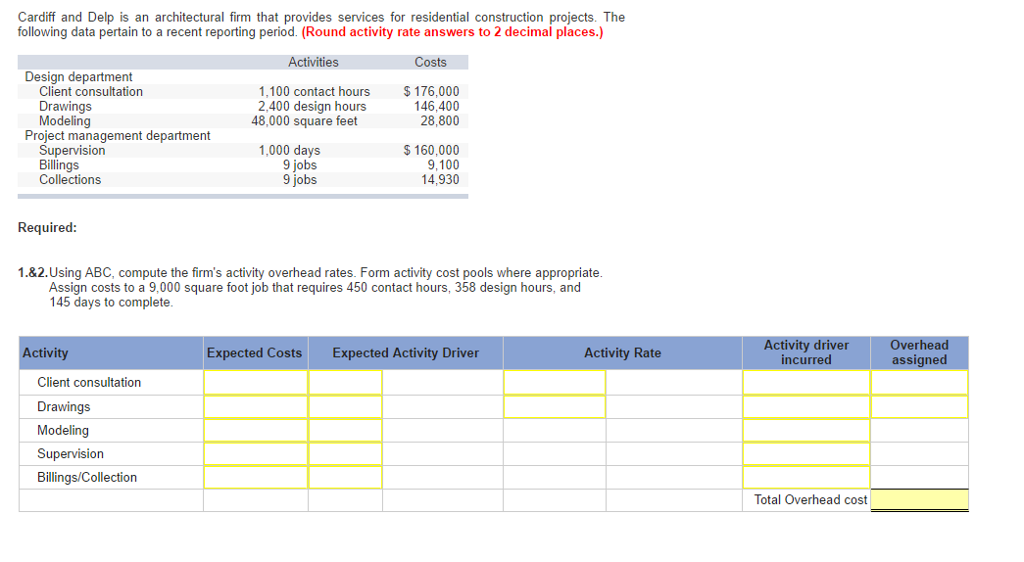Select Supervision row Expected Costs field
Screen dimensions: 1024x562
coord(255,454)
